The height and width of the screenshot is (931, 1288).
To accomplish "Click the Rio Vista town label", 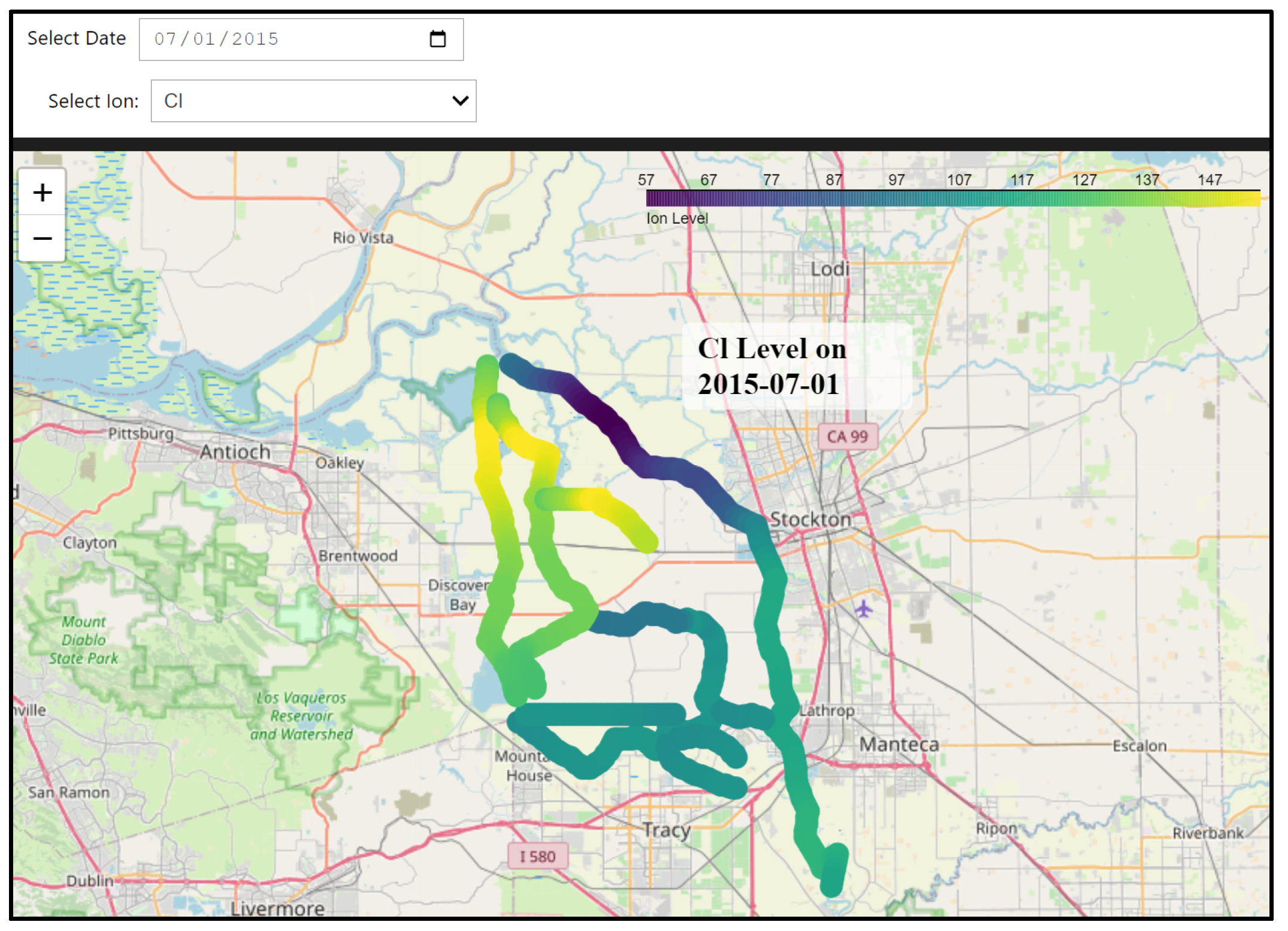I will point(363,238).
